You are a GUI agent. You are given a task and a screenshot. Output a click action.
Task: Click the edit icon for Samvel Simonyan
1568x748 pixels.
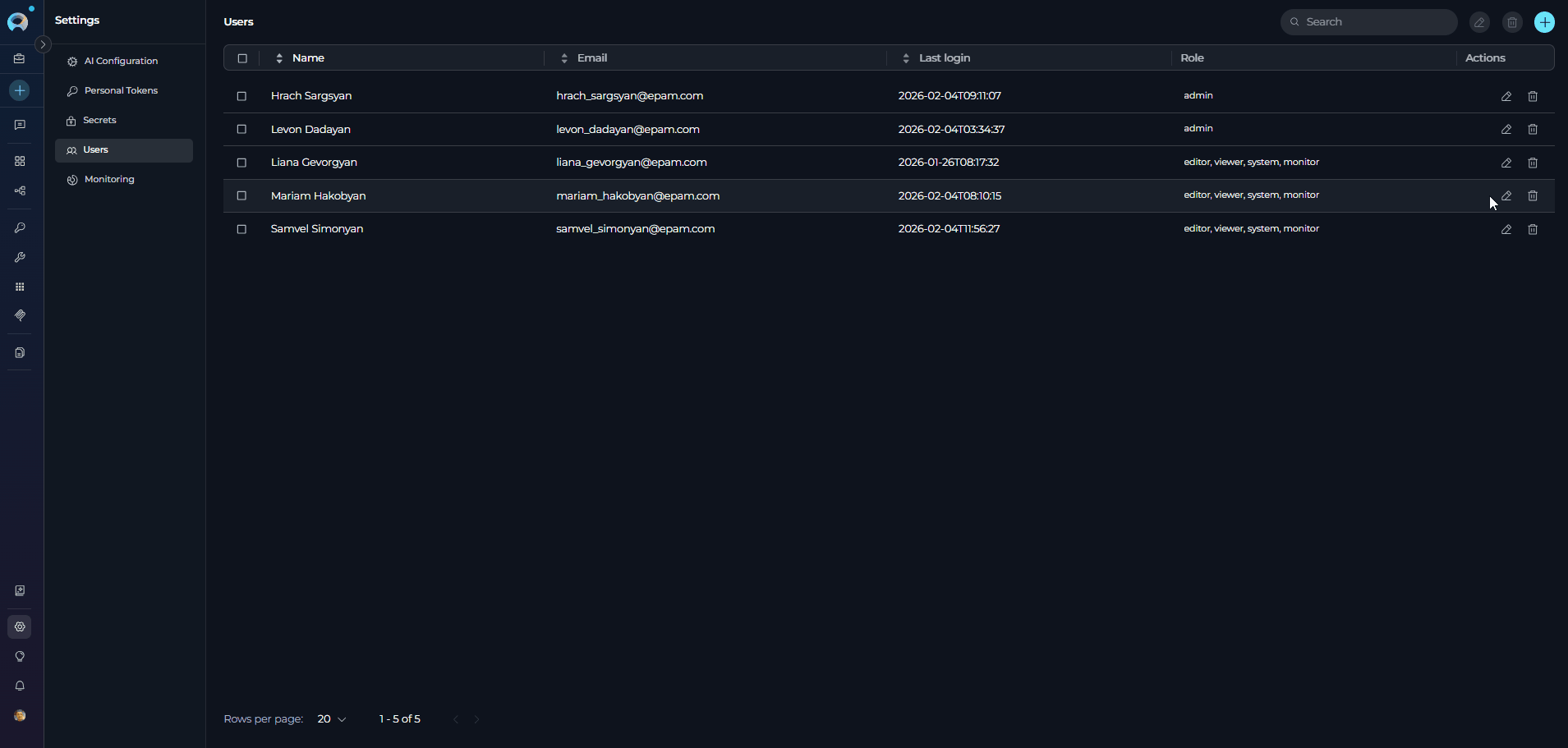point(1506,230)
